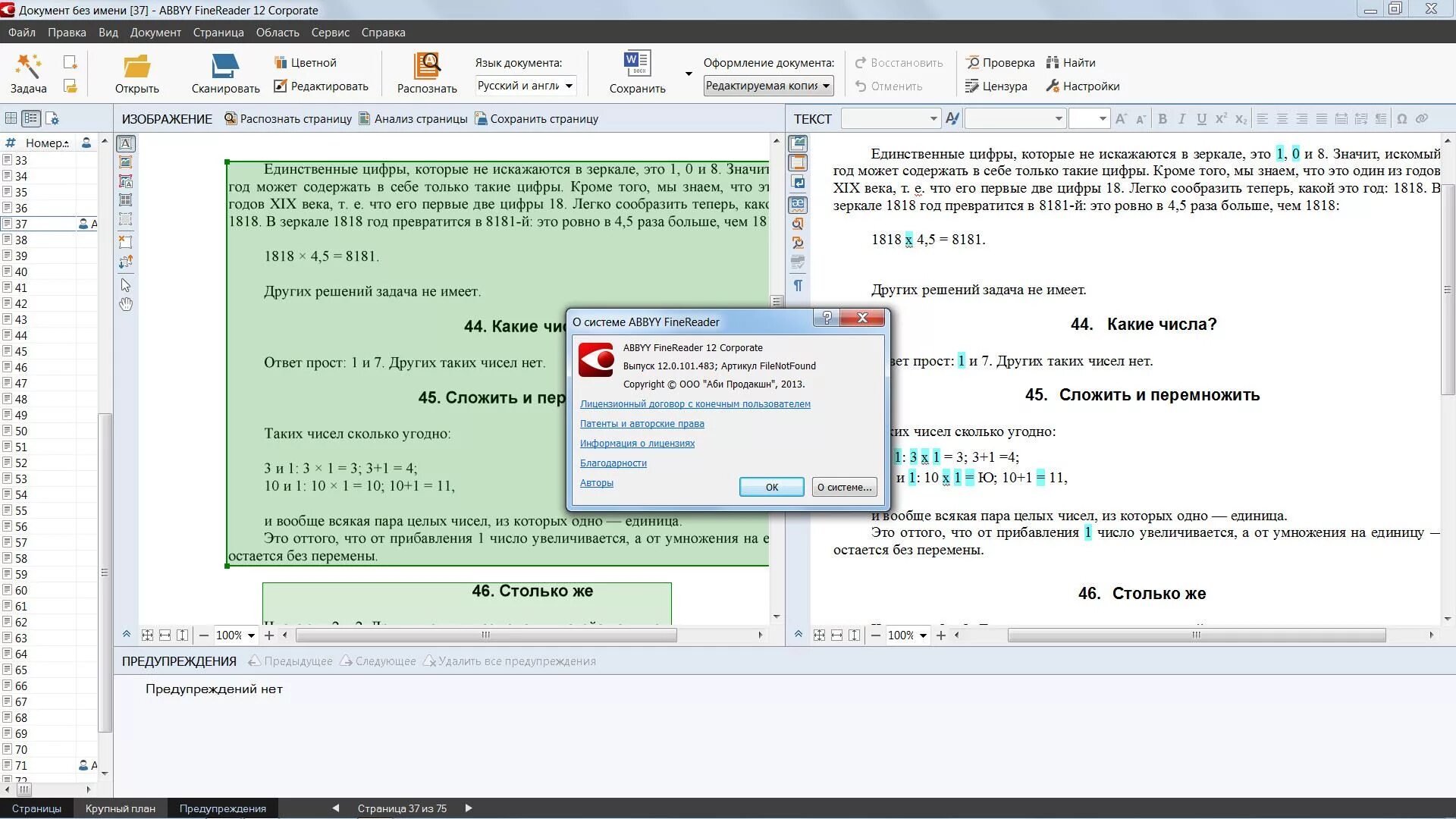This screenshot has height=819, width=1456.
Task: Open the Благодарности link
Action: click(613, 463)
